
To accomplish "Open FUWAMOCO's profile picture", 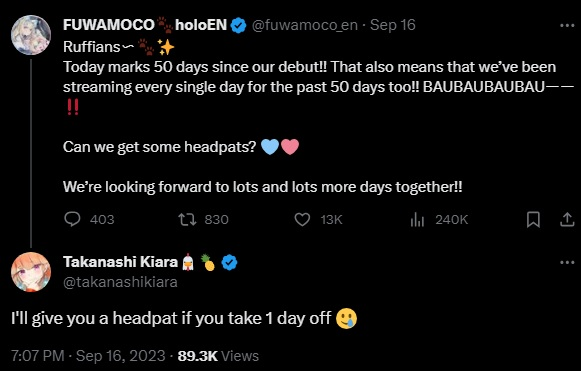I will point(31,35).
